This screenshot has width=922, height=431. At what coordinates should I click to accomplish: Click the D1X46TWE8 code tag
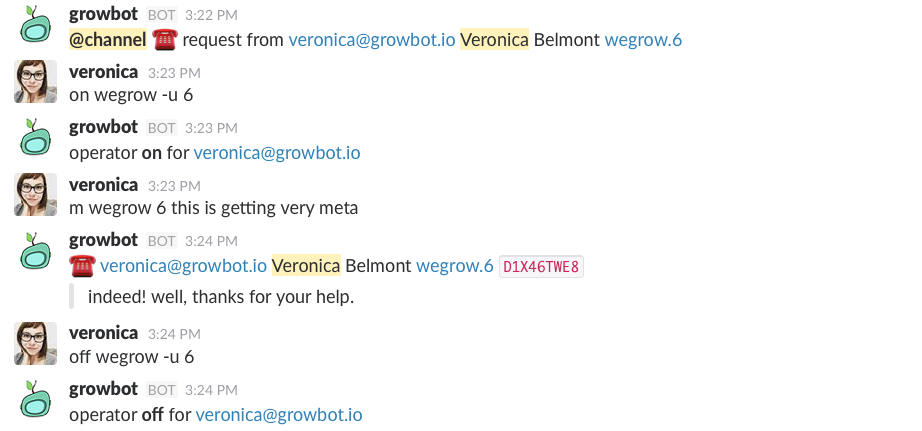tap(541, 267)
